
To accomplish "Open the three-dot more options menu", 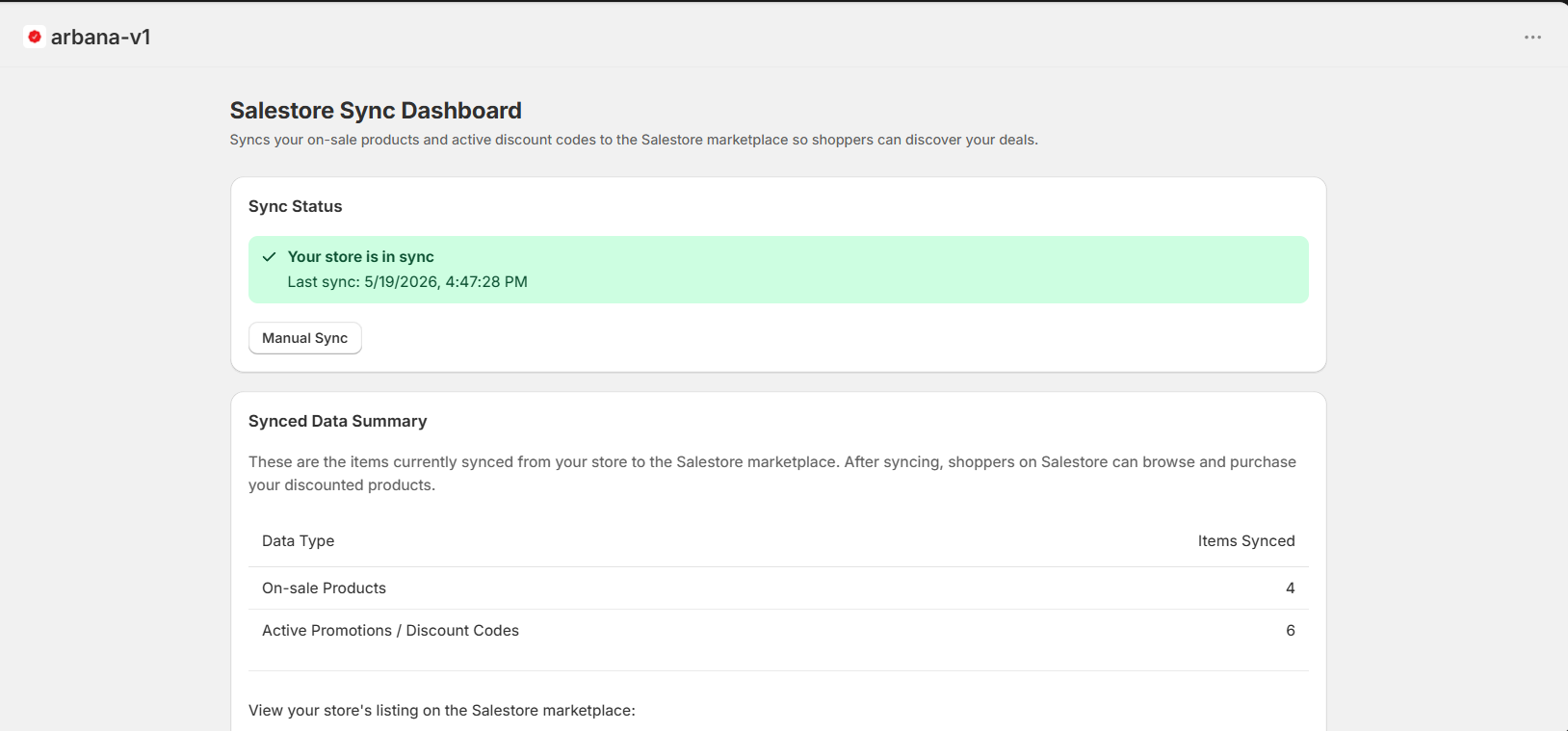I will pos(1532,37).
